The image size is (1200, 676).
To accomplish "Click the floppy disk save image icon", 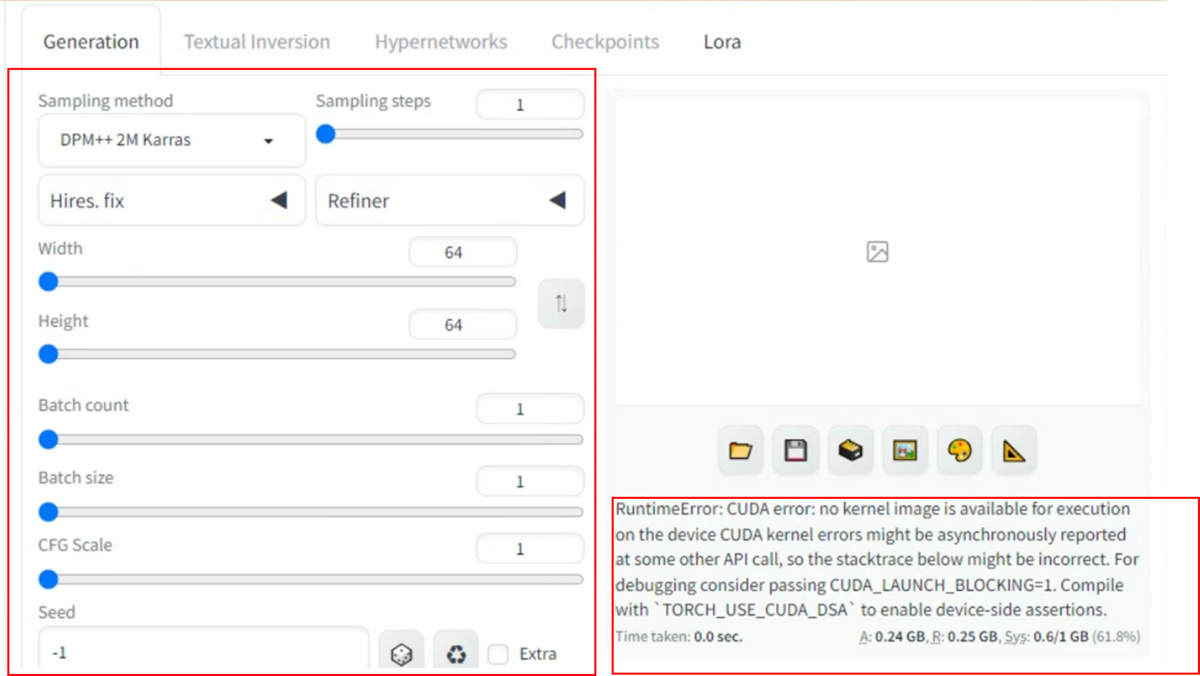I will pyautogui.click(x=796, y=451).
